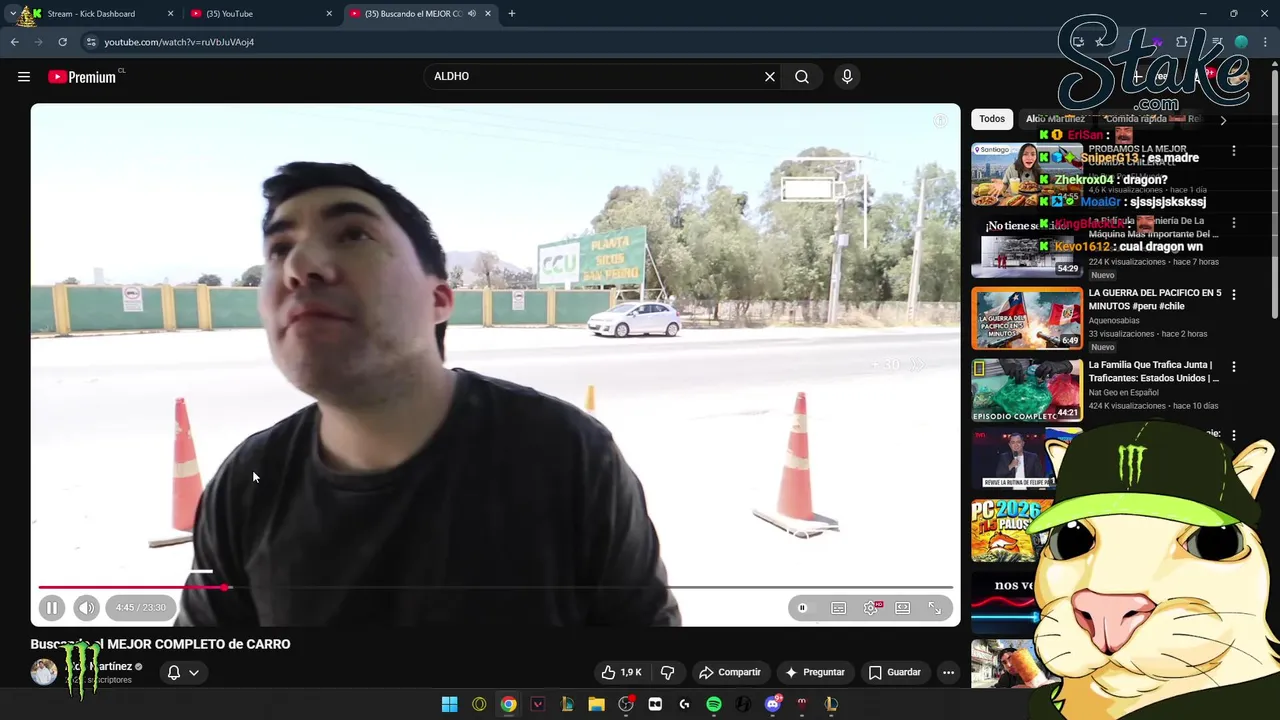Dislike the video

coord(667,672)
